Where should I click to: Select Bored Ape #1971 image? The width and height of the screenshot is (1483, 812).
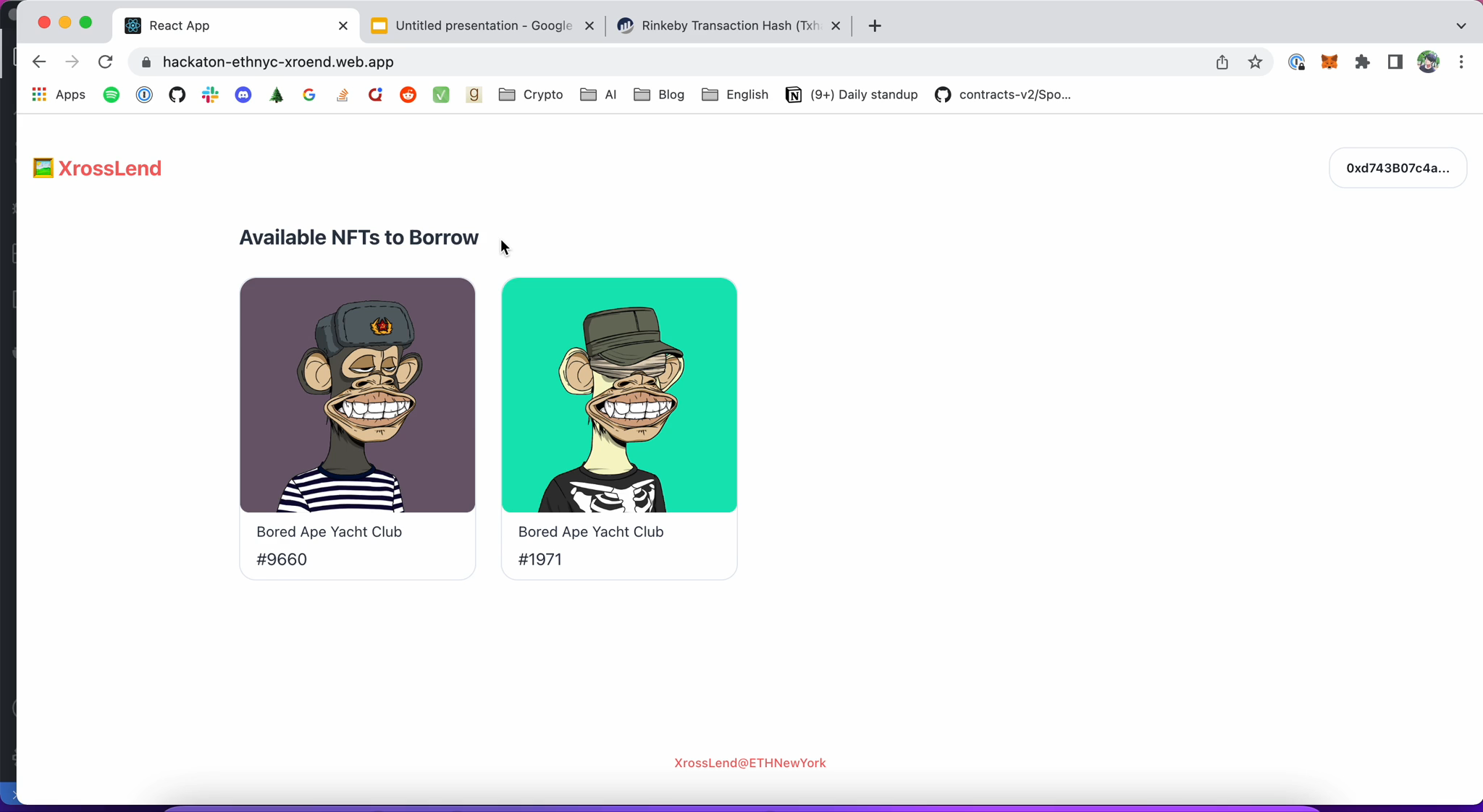[x=619, y=395]
